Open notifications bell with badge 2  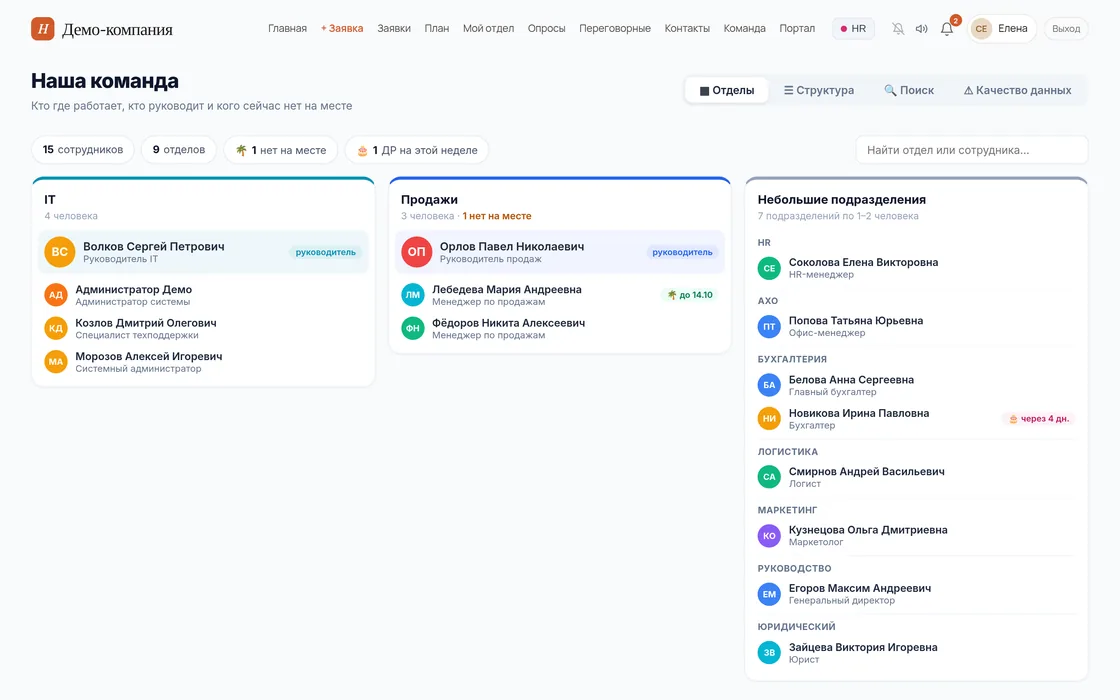(x=947, y=29)
